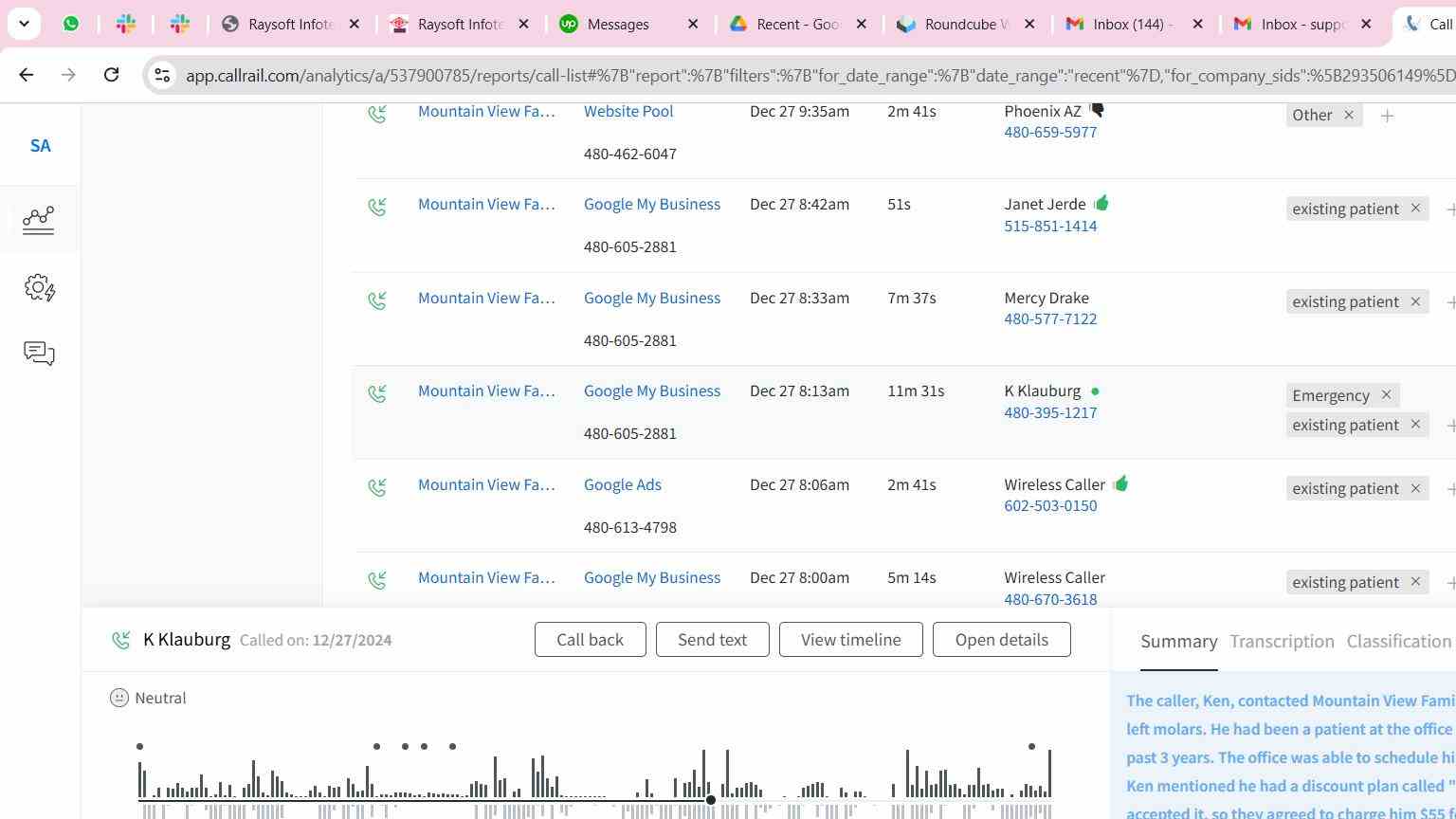Click the Send text button

pyautogui.click(x=712, y=640)
